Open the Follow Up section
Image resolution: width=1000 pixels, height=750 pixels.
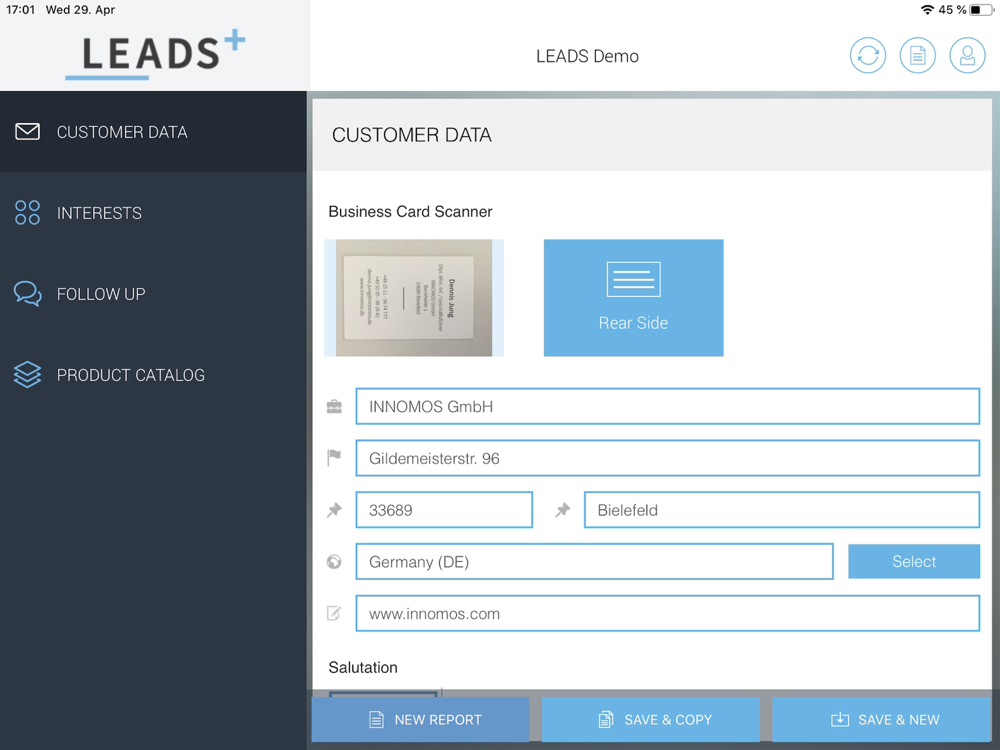click(x=153, y=293)
